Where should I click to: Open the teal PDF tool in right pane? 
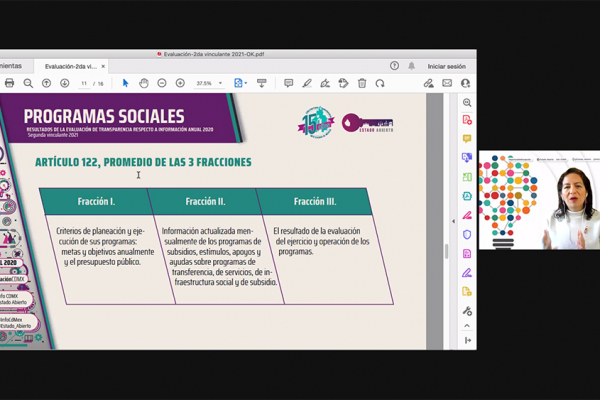tap(467, 196)
